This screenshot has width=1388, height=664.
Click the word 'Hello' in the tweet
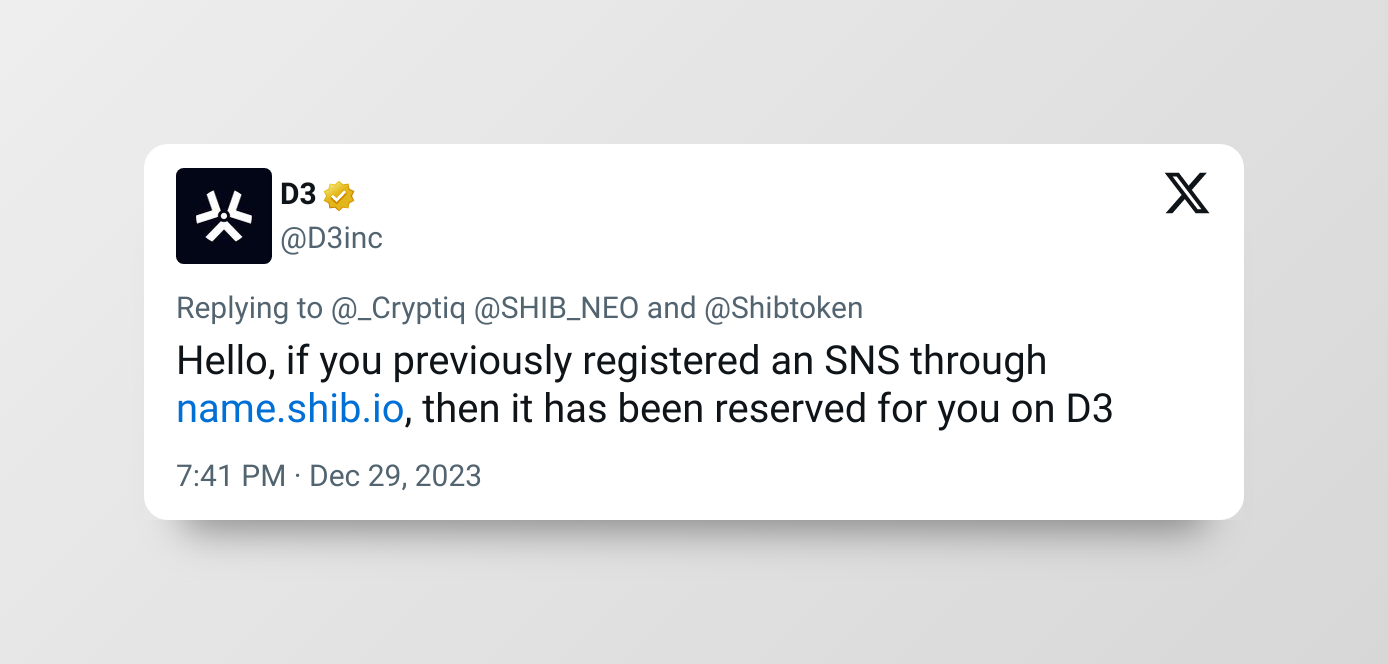[221, 361]
